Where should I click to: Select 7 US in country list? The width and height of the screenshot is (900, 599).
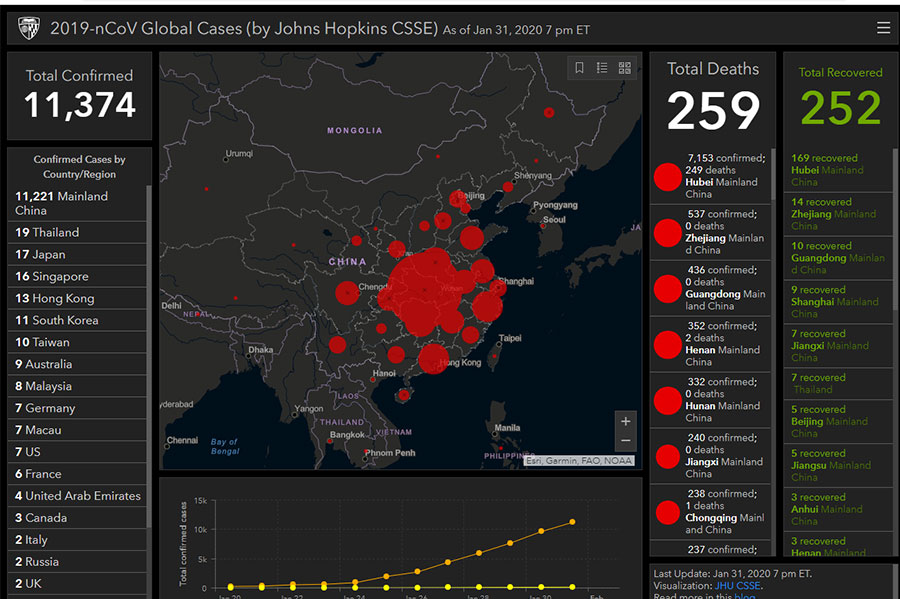77,452
